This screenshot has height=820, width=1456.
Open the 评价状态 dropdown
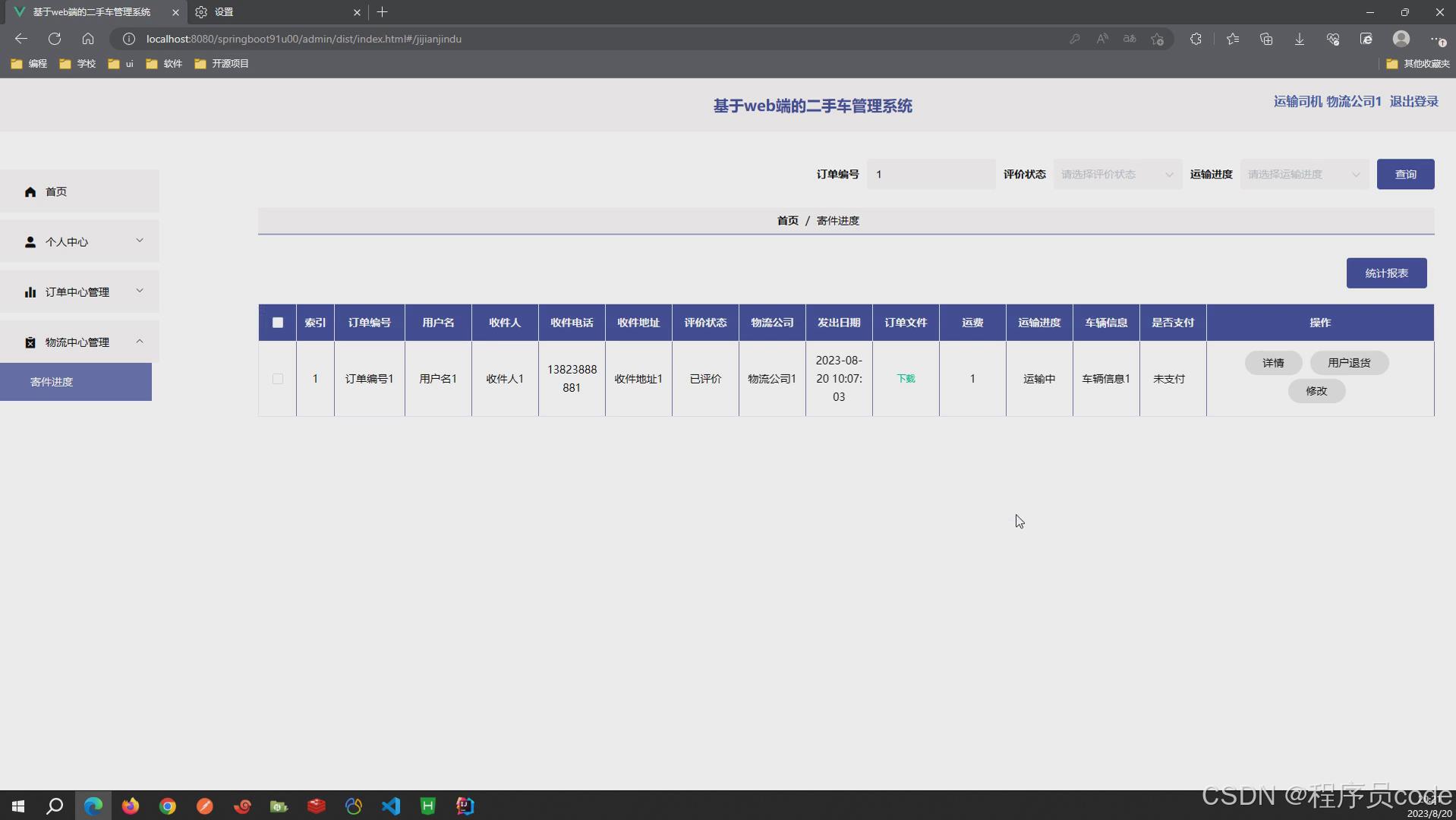coord(1117,175)
